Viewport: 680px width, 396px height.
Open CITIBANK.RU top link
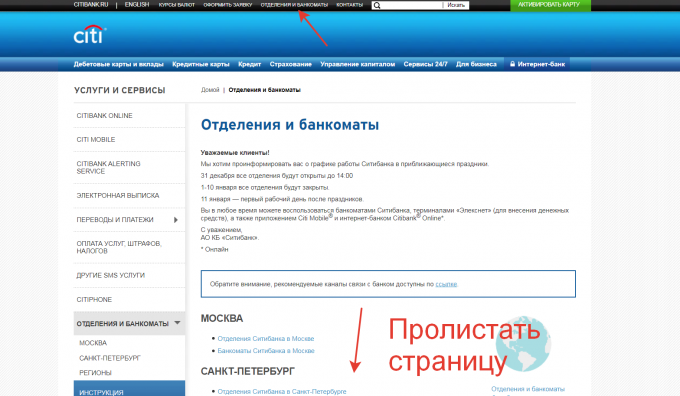tap(91, 5)
